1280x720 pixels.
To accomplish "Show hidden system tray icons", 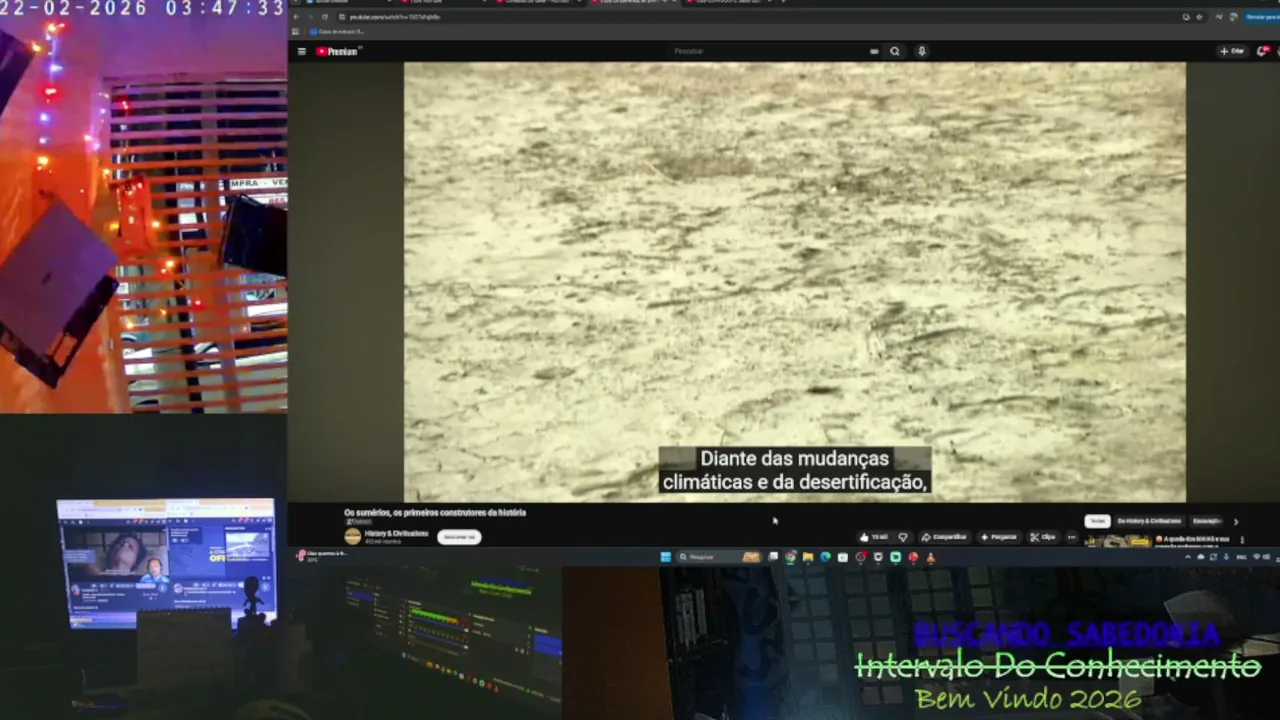I will [1188, 557].
